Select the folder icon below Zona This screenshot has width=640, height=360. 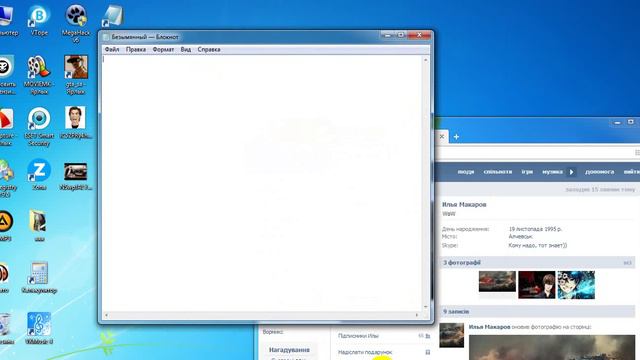click(x=39, y=225)
